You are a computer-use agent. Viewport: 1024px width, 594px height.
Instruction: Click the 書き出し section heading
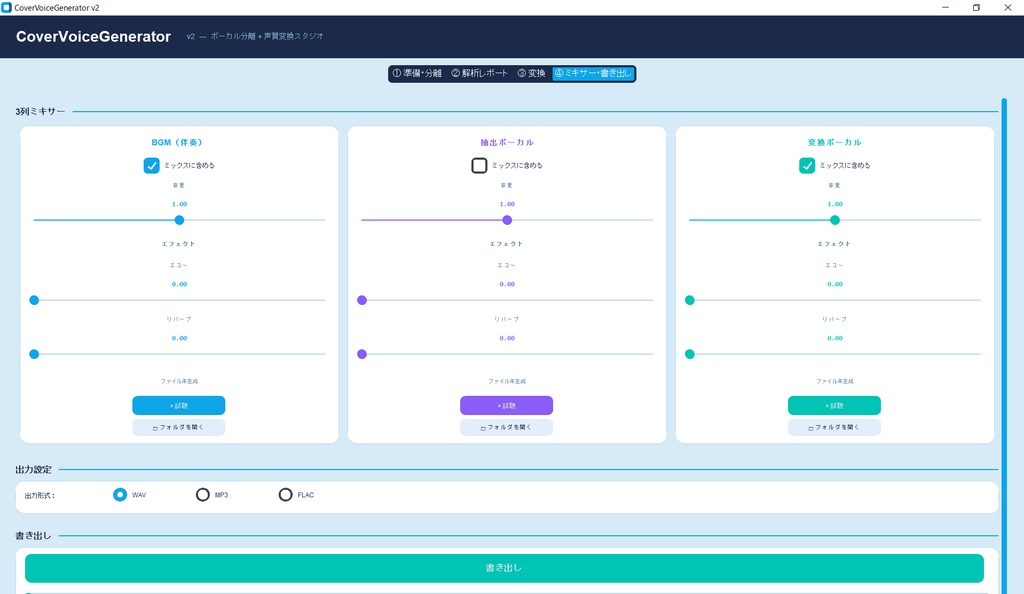tap(33, 536)
